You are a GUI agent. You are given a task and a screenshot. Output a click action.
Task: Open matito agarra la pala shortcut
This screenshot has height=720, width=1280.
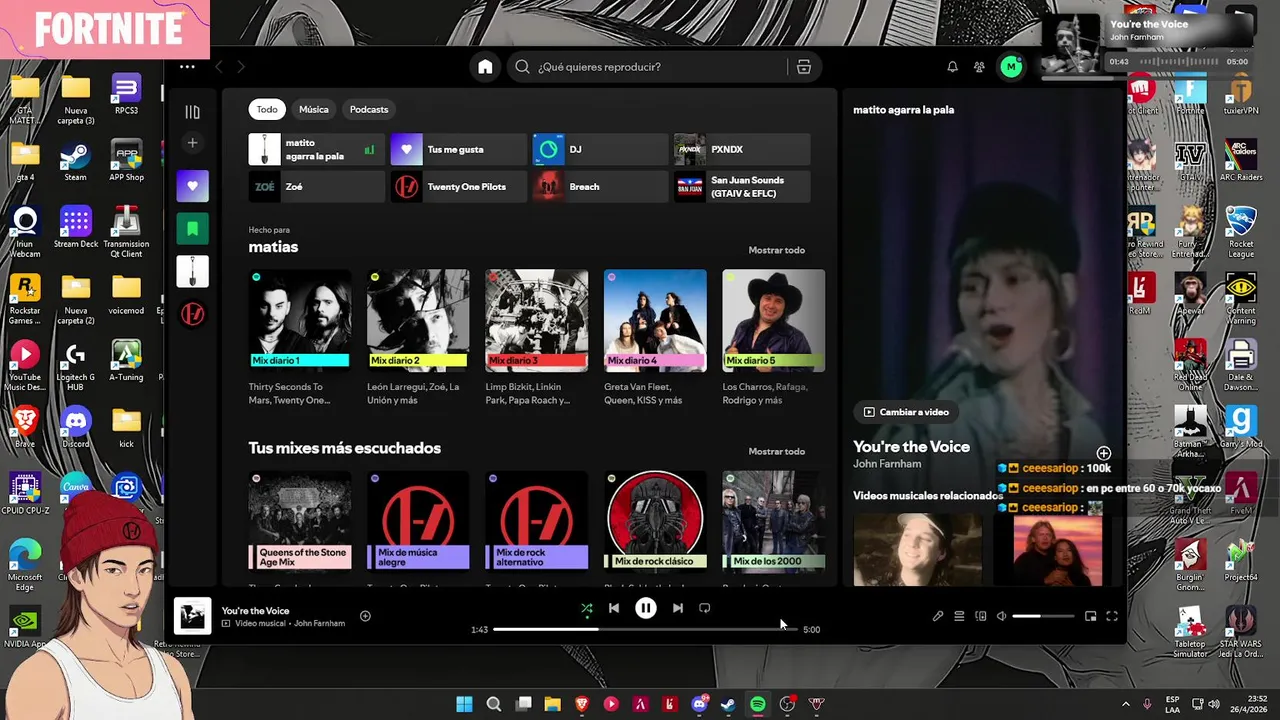(x=316, y=149)
